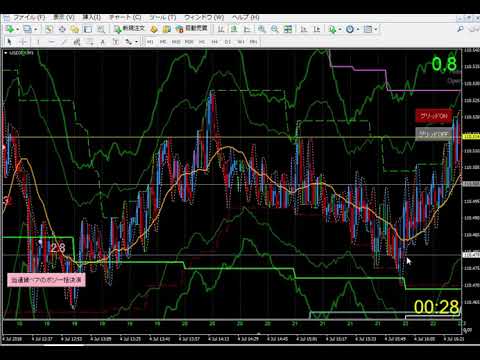Viewport: 480px width, 360px height.
Task: Switch chart to candlesticks icon
Action: click(234, 29)
